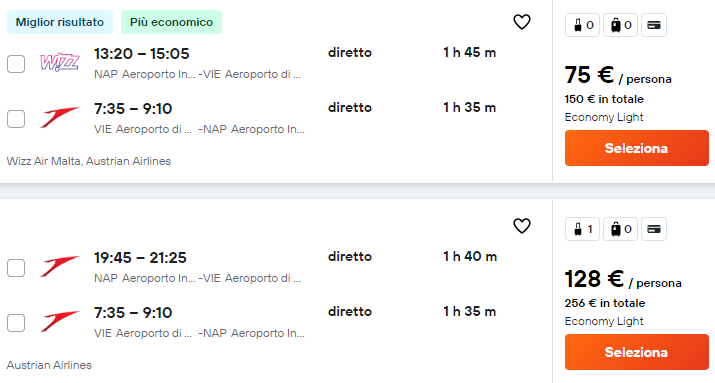
Task: Click the payment card icon for 128 € offer
Action: [654, 229]
